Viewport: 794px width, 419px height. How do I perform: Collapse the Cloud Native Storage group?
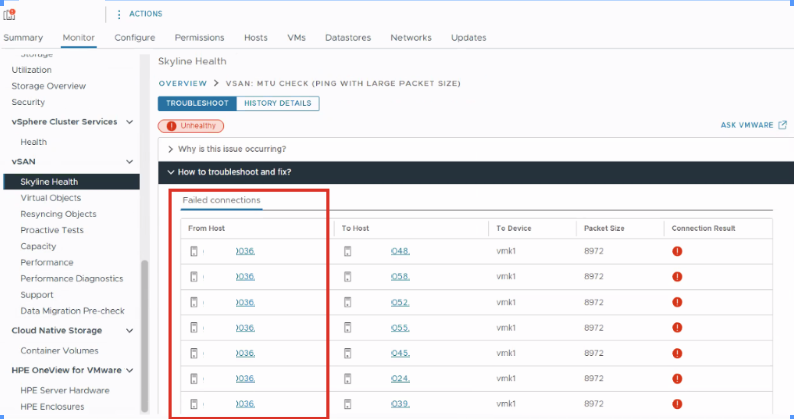[x=129, y=331]
